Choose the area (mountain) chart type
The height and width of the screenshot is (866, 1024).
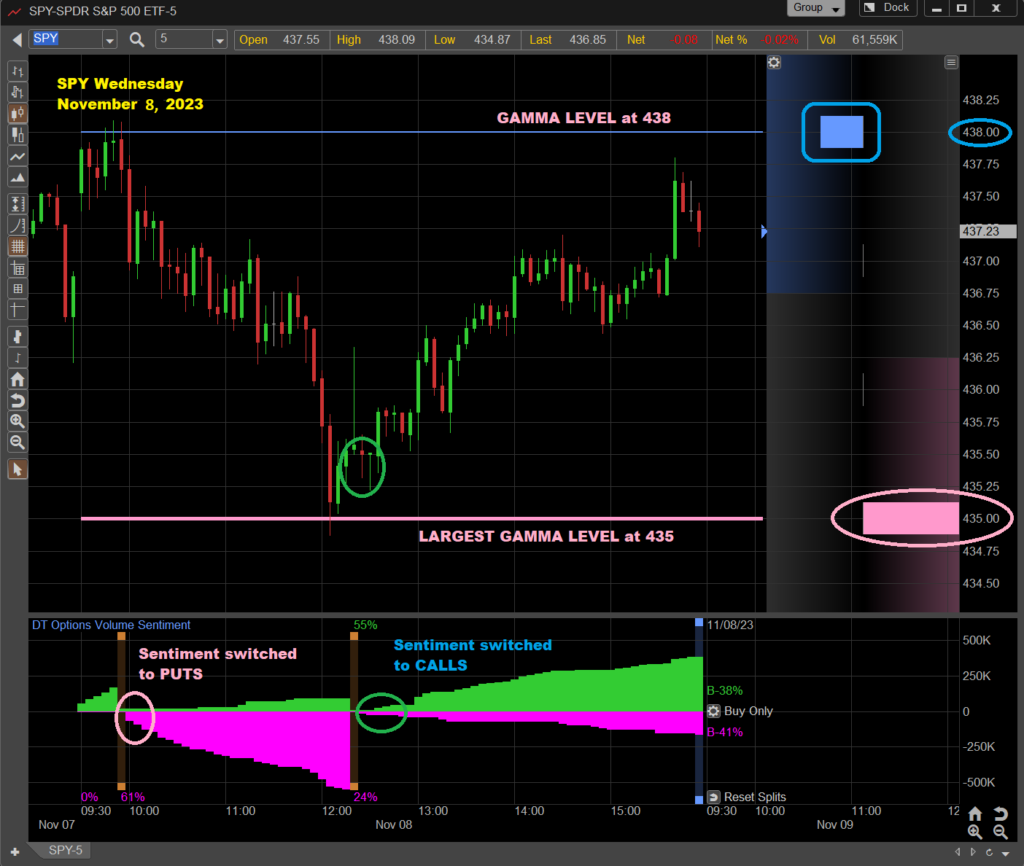pos(17,178)
